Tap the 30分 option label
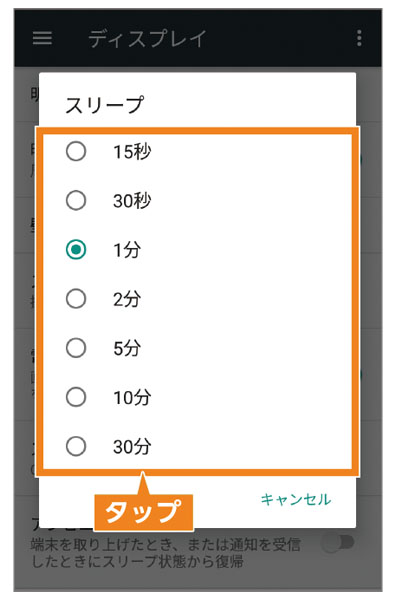Screen dimensions: 396x600 pos(132,447)
